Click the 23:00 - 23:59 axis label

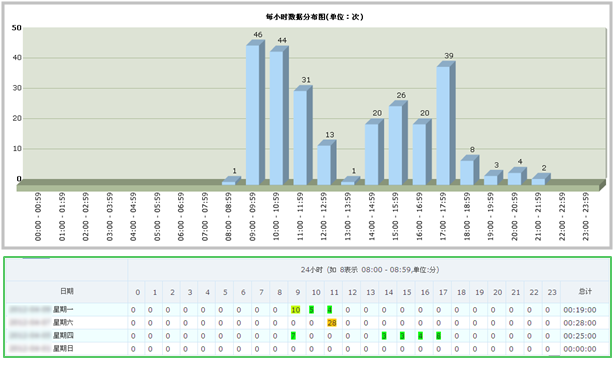coord(586,216)
